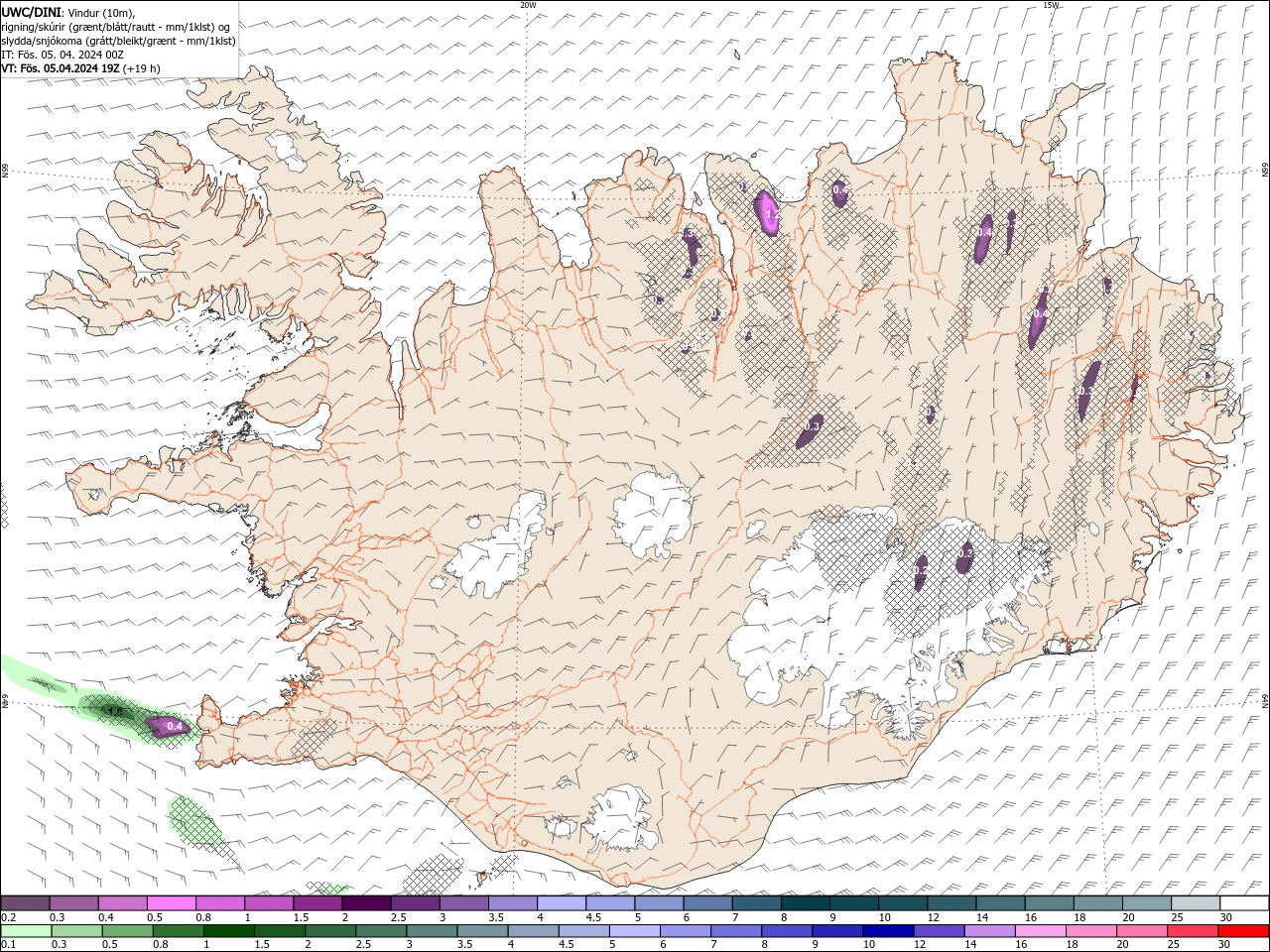Pick the white snow swatch after 30
This screenshot has width=1270, height=952.
pos(1244,902)
